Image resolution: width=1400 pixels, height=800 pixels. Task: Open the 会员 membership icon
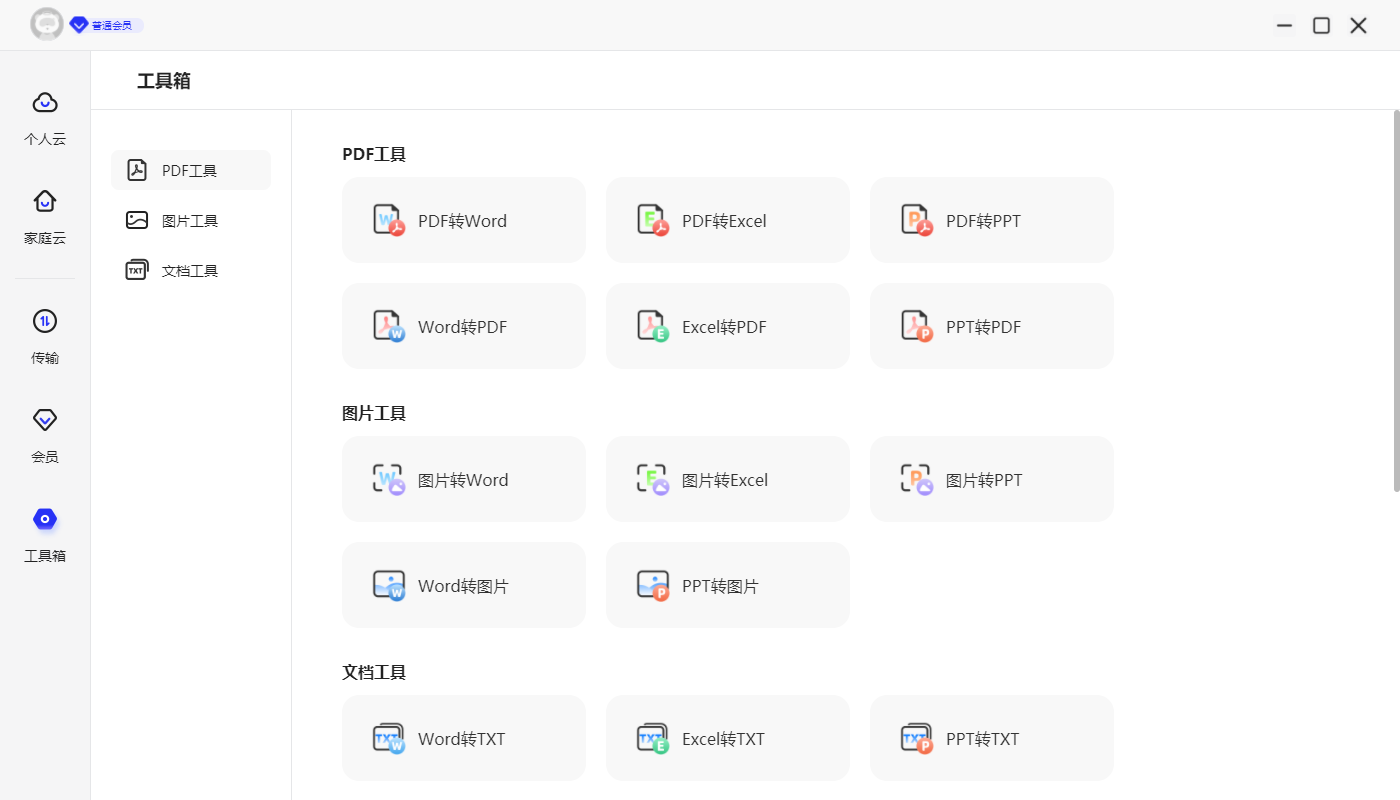coord(44,432)
